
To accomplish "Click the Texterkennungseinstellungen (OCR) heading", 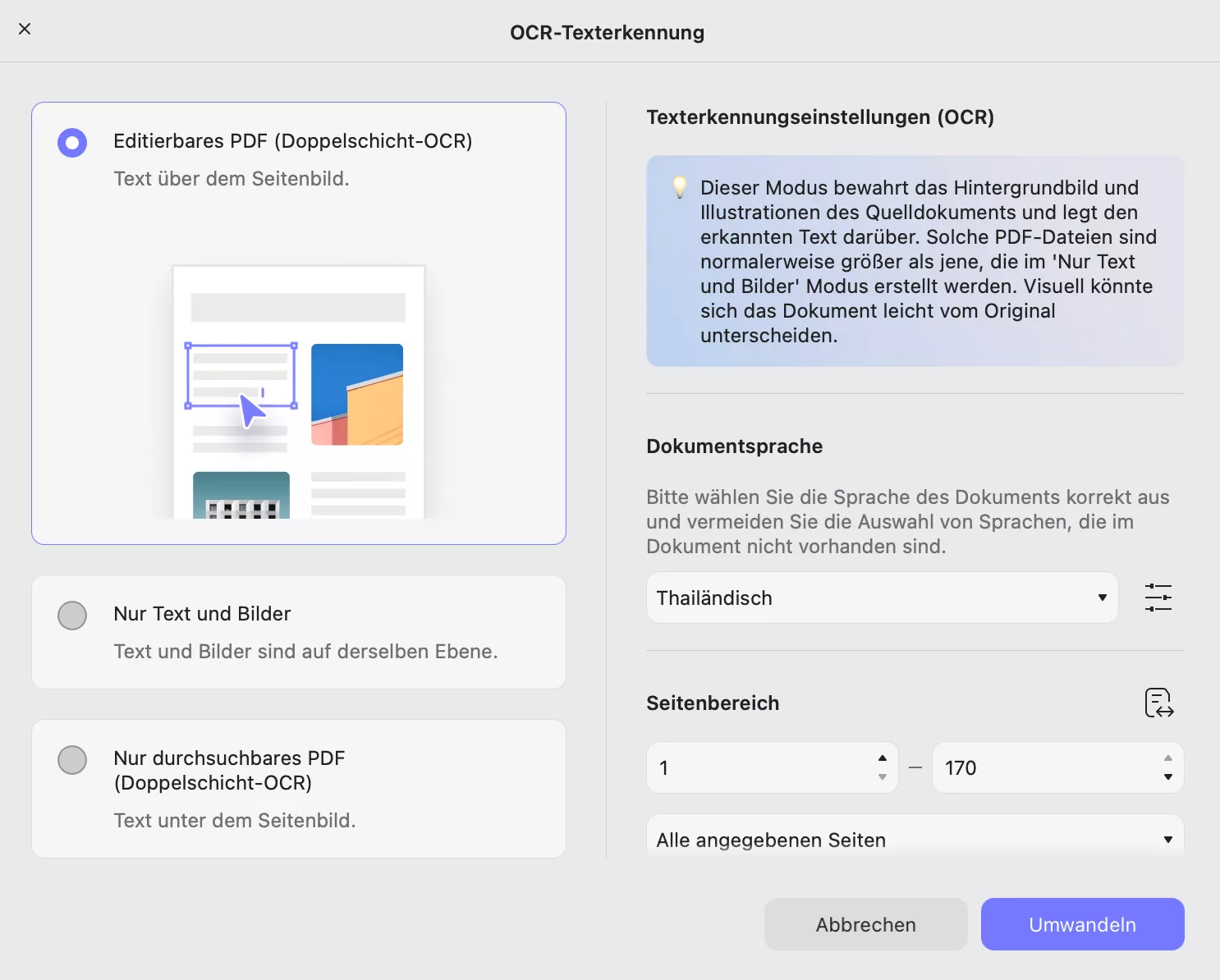I will pos(820,117).
